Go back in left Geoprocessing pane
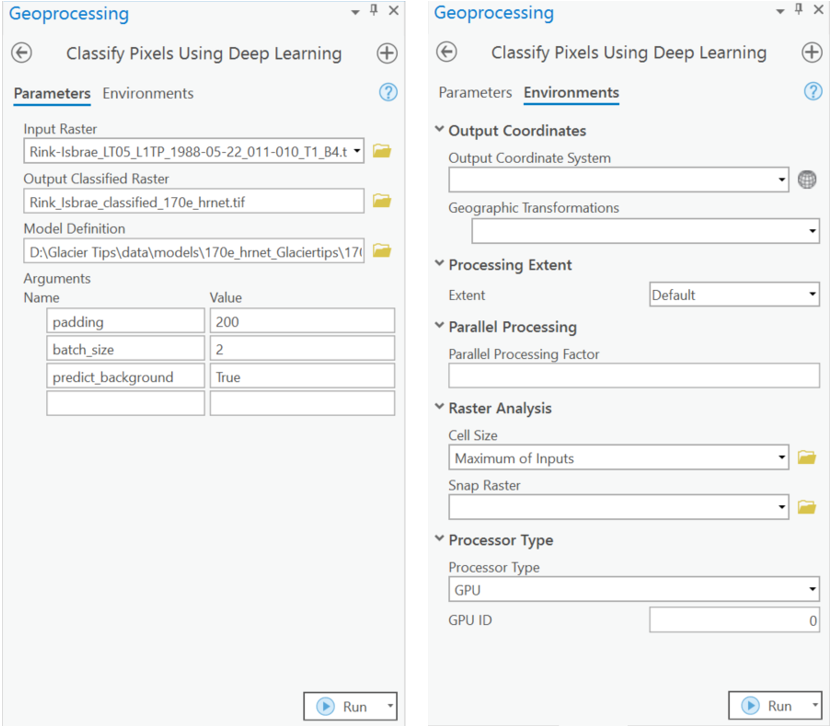The height and width of the screenshot is (726, 830). pyautogui.click(x=22, y=53)
